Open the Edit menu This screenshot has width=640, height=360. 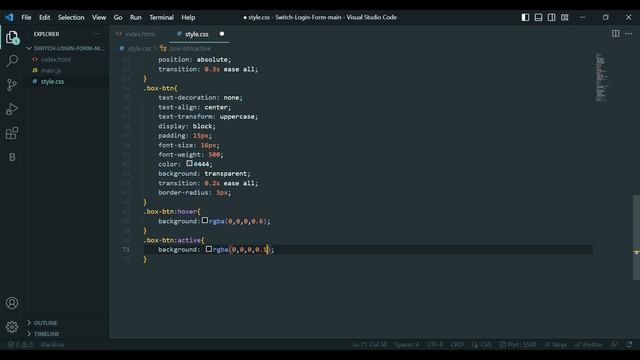(x=44, y=17)
